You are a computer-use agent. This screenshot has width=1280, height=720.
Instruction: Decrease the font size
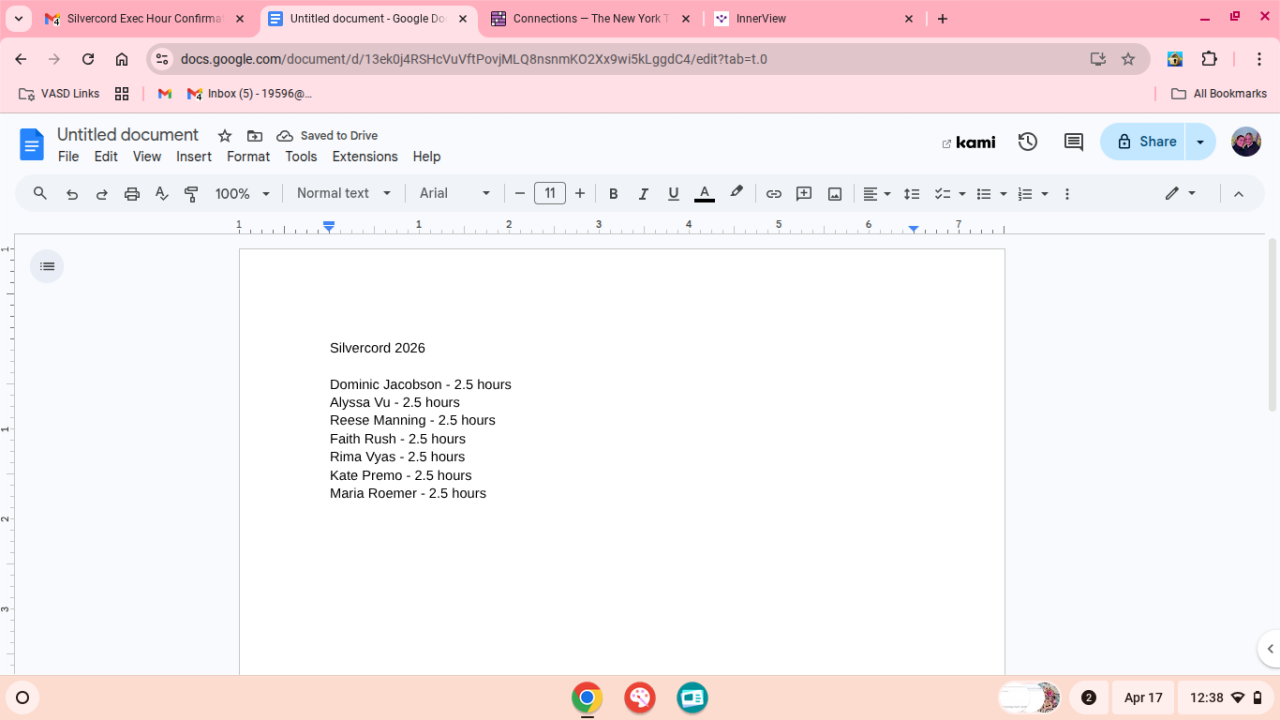click(520, 194)
